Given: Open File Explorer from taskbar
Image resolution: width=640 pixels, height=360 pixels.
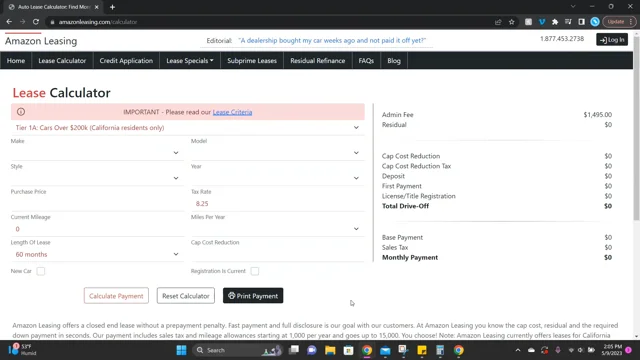Looking at the screenshot, I should click(x=330, y=350).
